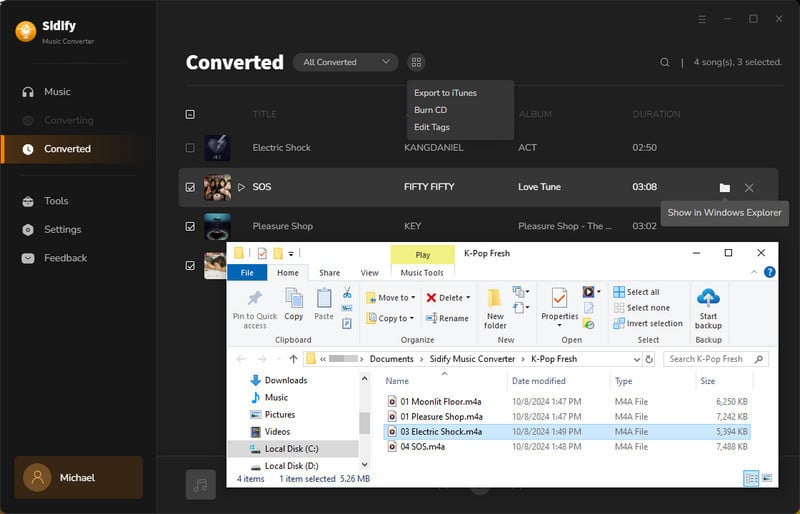Choose Edit Tags from menu
Screen dimensions: 800x514
[x=432, y=128]
